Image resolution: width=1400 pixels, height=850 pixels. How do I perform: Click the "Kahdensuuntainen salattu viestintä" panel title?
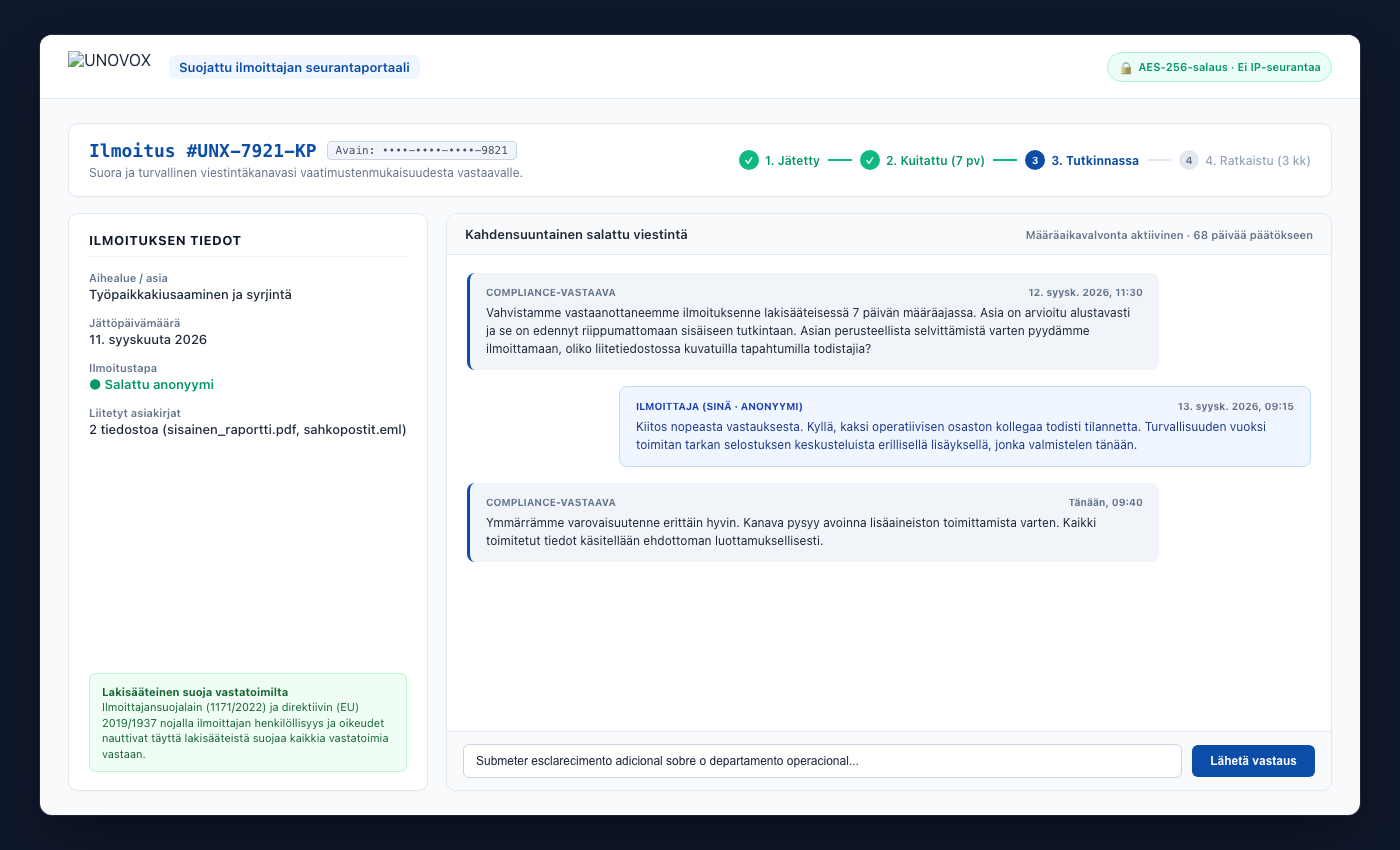(576, 234)
